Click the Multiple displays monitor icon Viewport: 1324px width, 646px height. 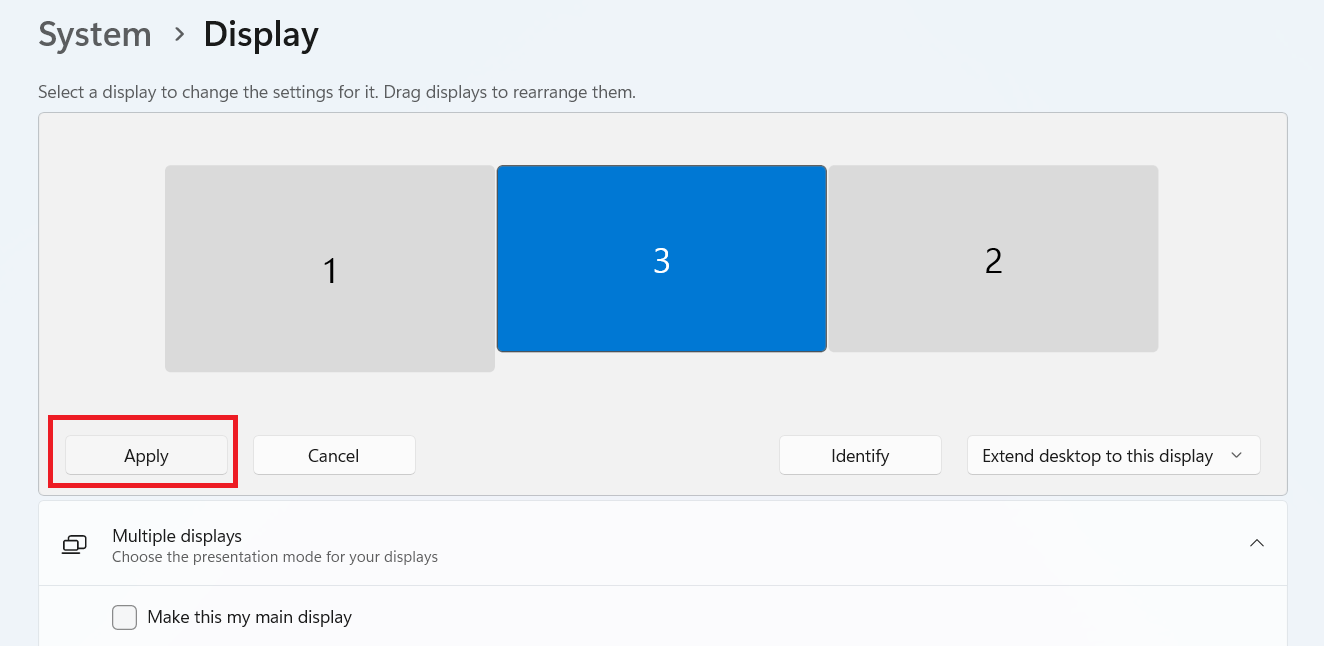coord(74,544)
